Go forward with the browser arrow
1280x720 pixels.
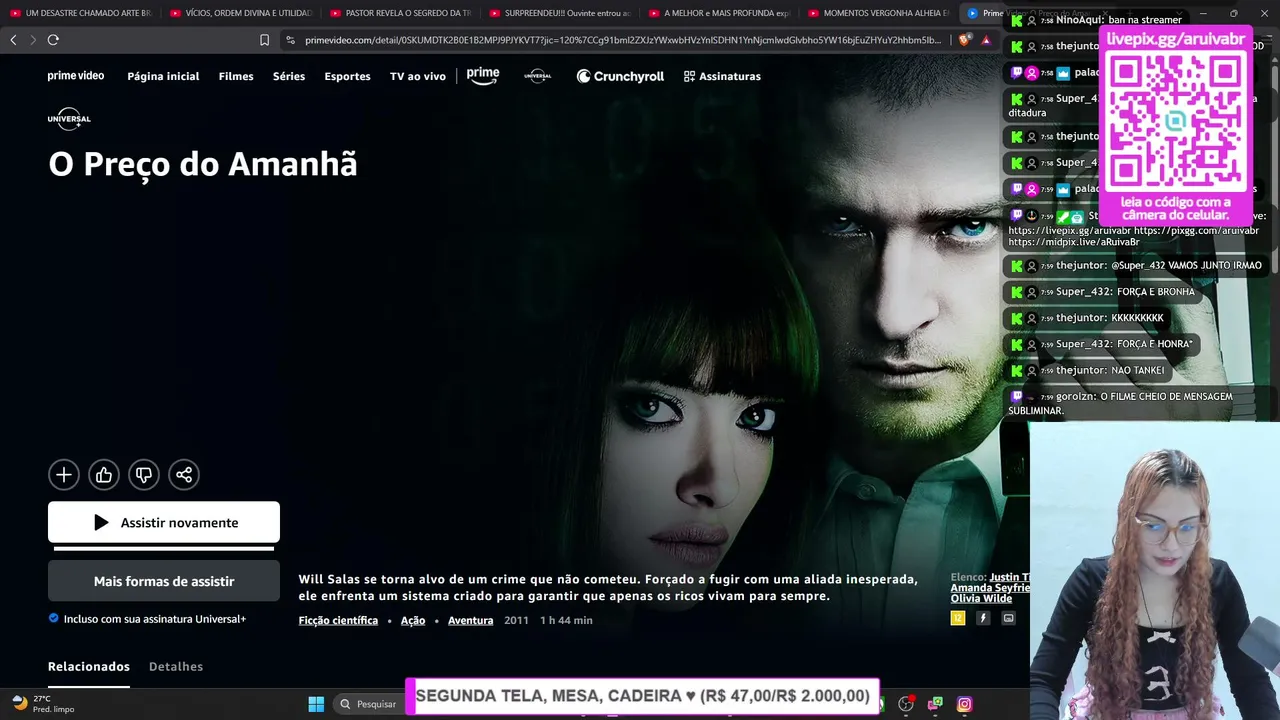[33, 40]
